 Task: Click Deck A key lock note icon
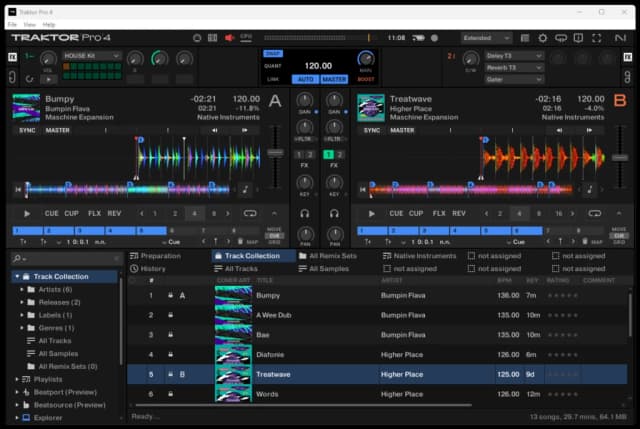[245, 189]
